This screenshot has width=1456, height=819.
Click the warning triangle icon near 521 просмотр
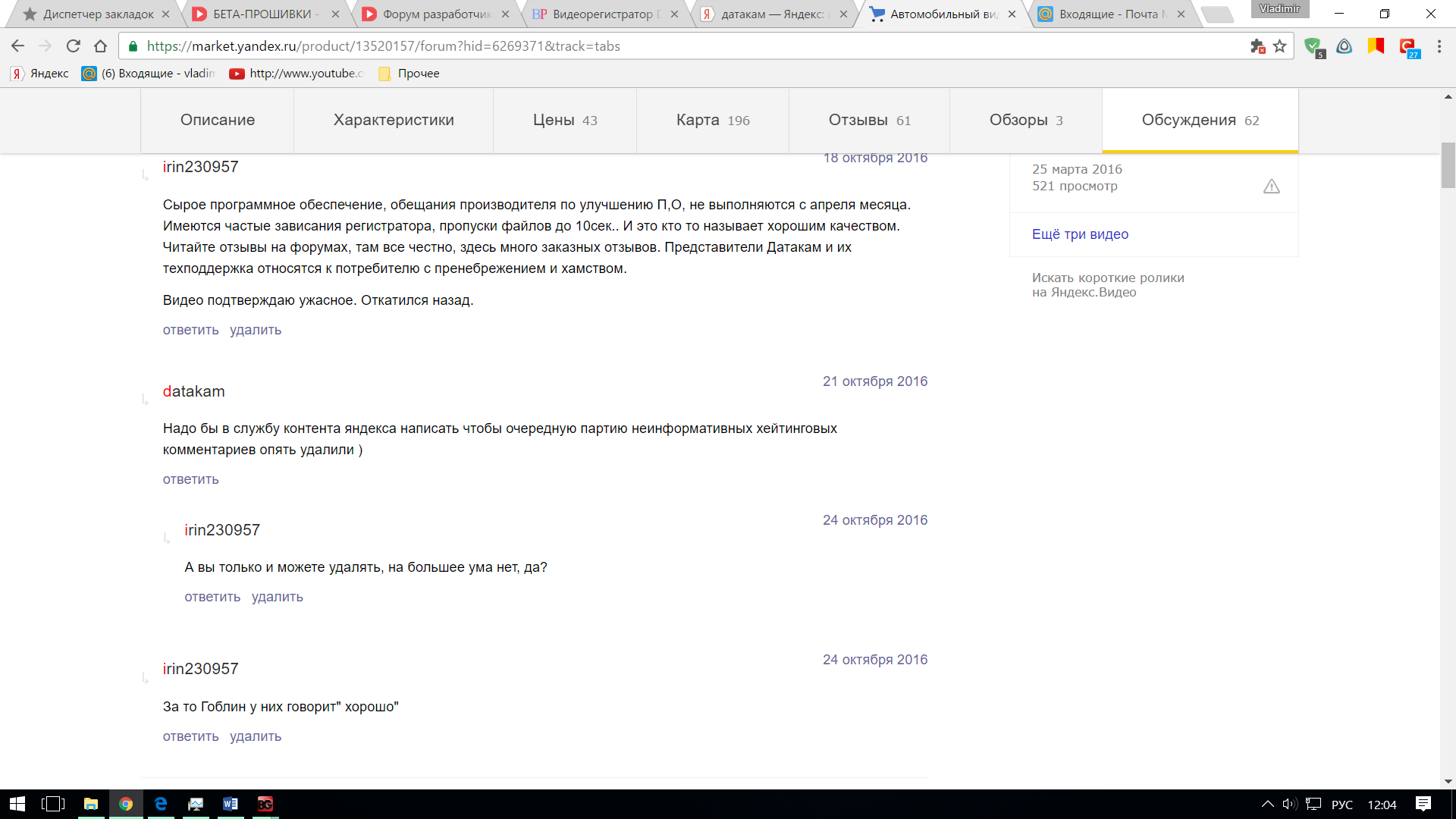(1272, 187)
